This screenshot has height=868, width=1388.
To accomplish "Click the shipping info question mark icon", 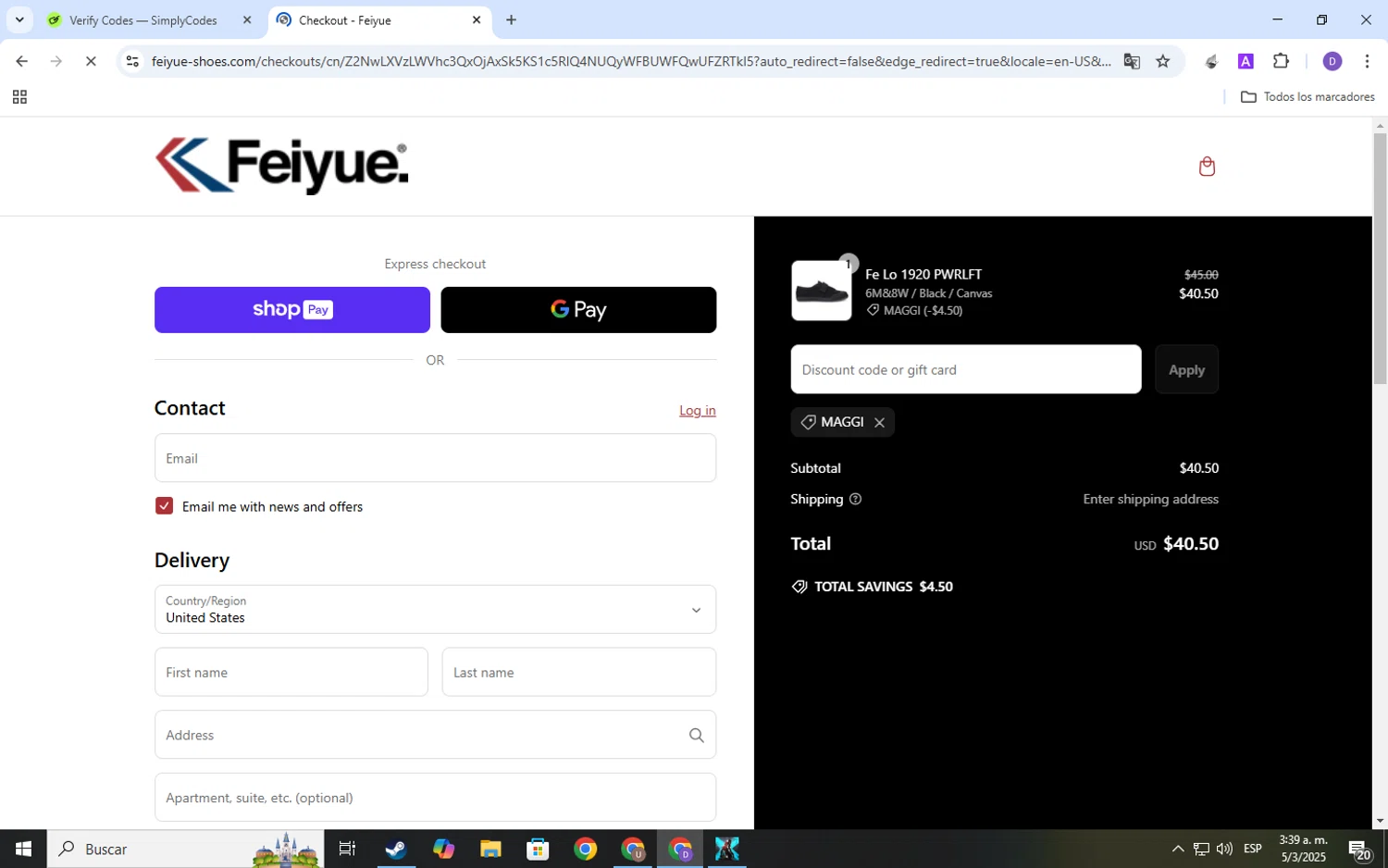I will click(x=855, y=499).
